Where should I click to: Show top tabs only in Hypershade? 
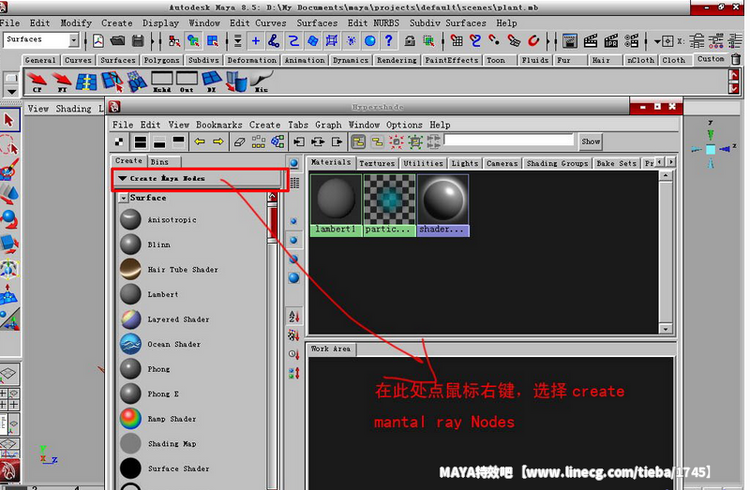(x=178, y=142)
